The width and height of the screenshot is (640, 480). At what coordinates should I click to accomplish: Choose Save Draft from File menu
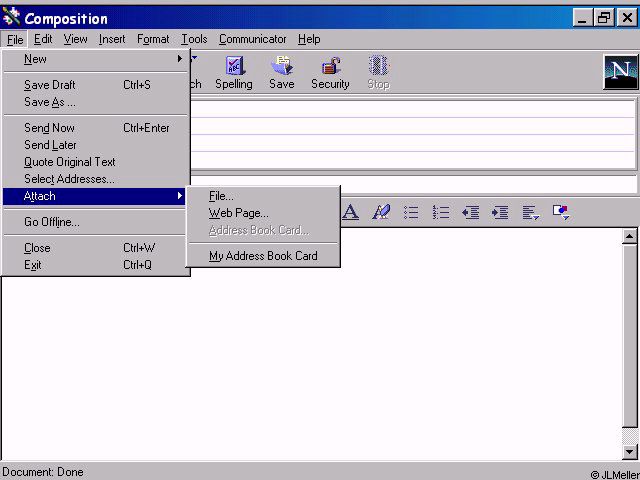tap(96, 85)
